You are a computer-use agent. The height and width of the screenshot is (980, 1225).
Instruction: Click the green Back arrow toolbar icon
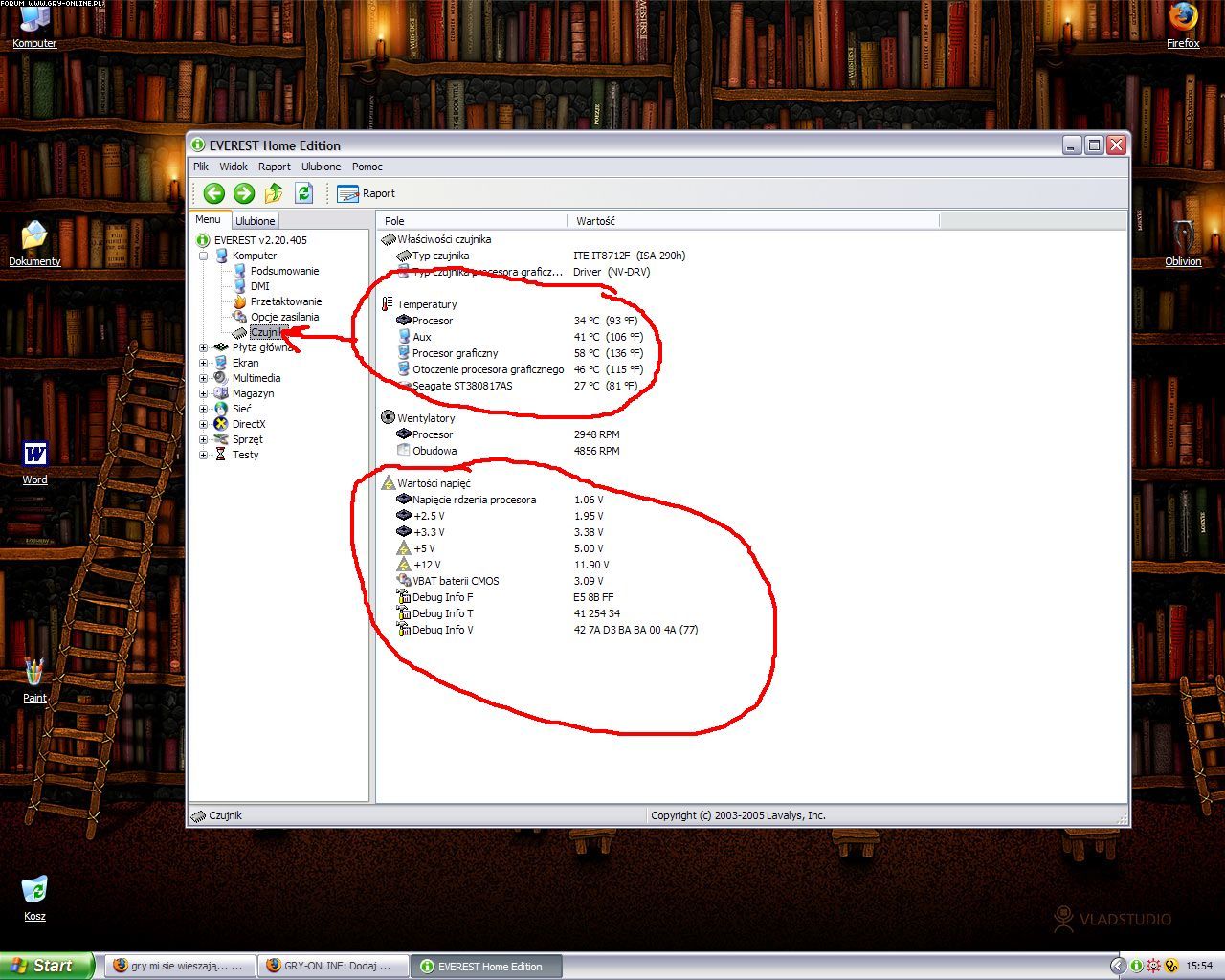[213, 193]
